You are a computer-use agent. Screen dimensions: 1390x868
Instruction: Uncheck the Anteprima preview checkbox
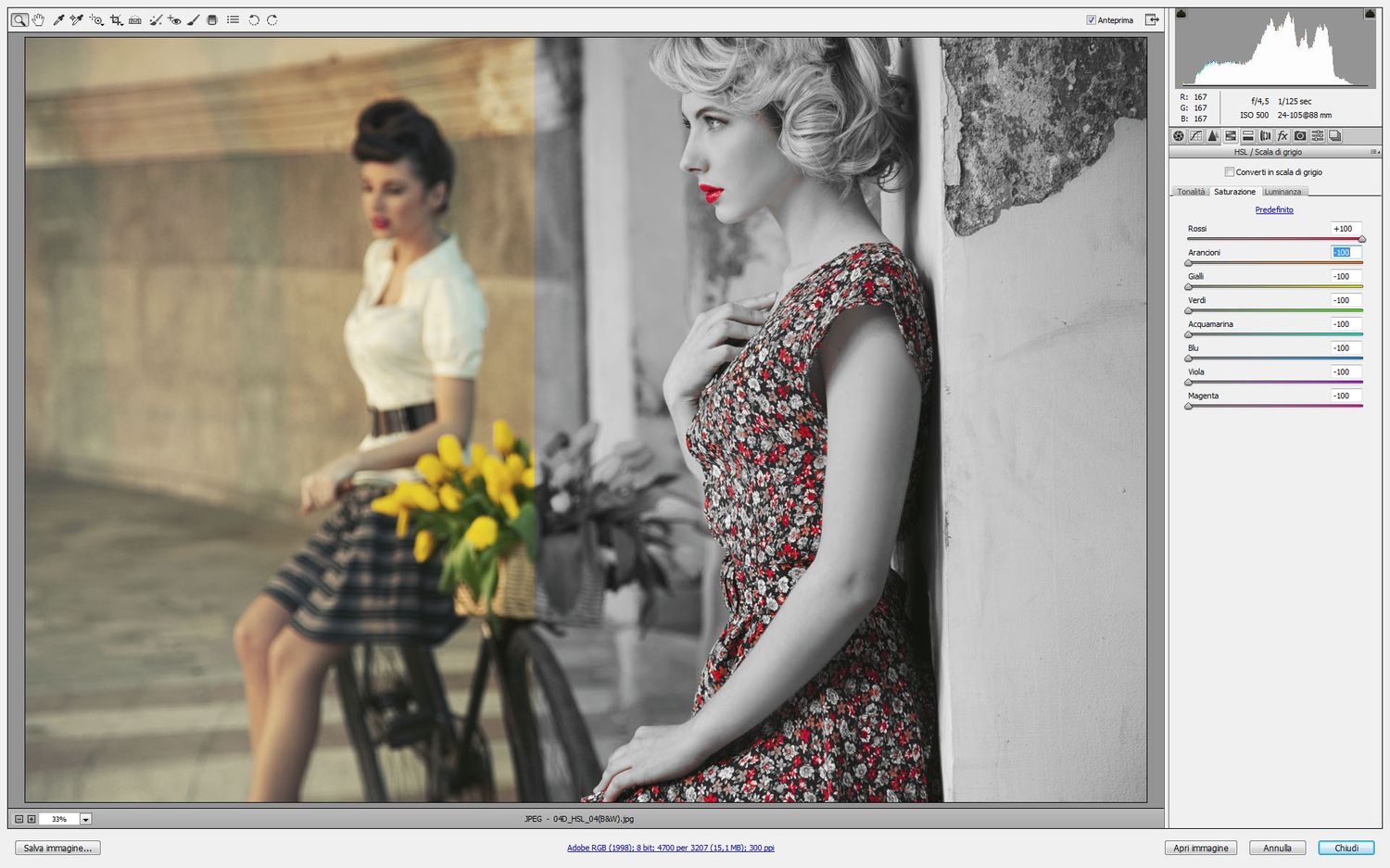[1091, 19]
